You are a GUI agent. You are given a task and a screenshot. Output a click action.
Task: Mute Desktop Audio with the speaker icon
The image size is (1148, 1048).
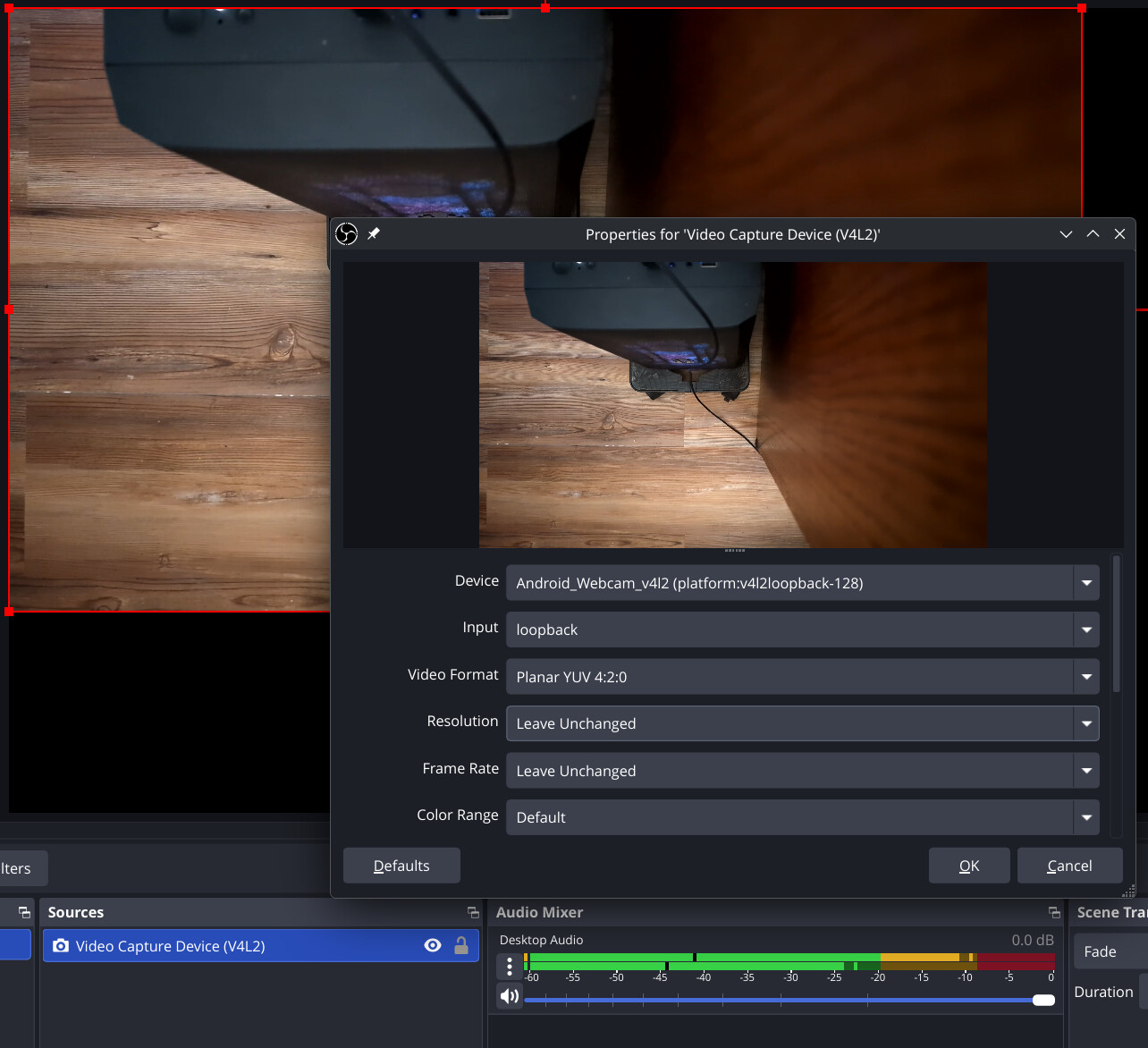(510, 996)
